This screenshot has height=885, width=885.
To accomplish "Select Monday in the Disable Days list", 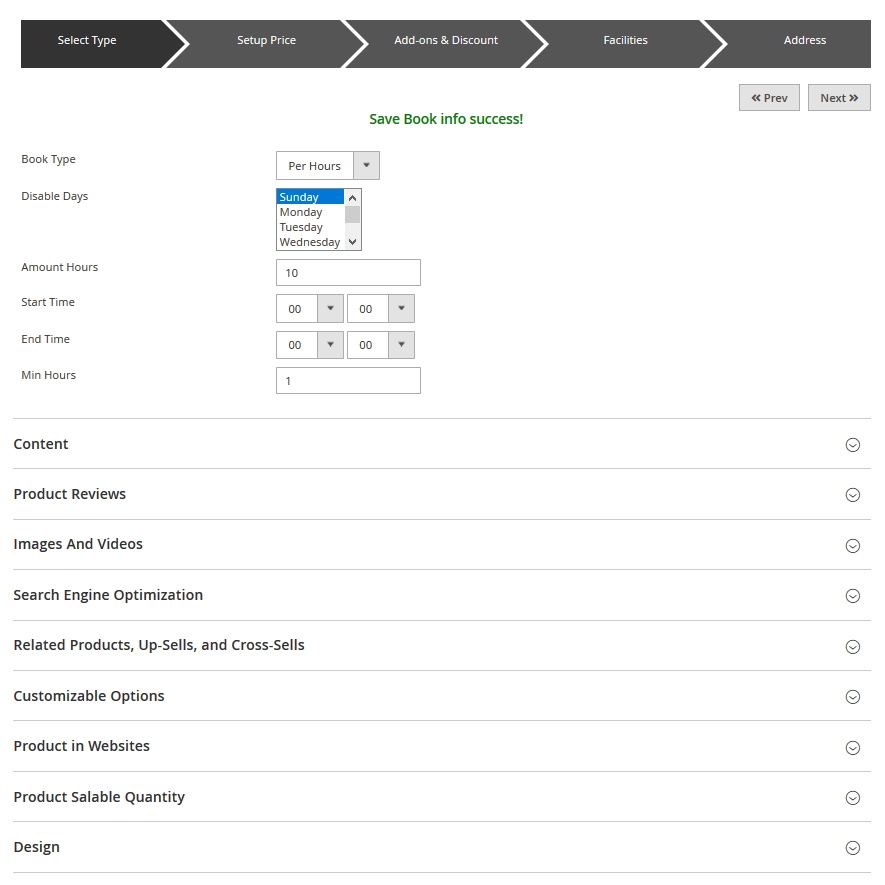I will 301,212.
